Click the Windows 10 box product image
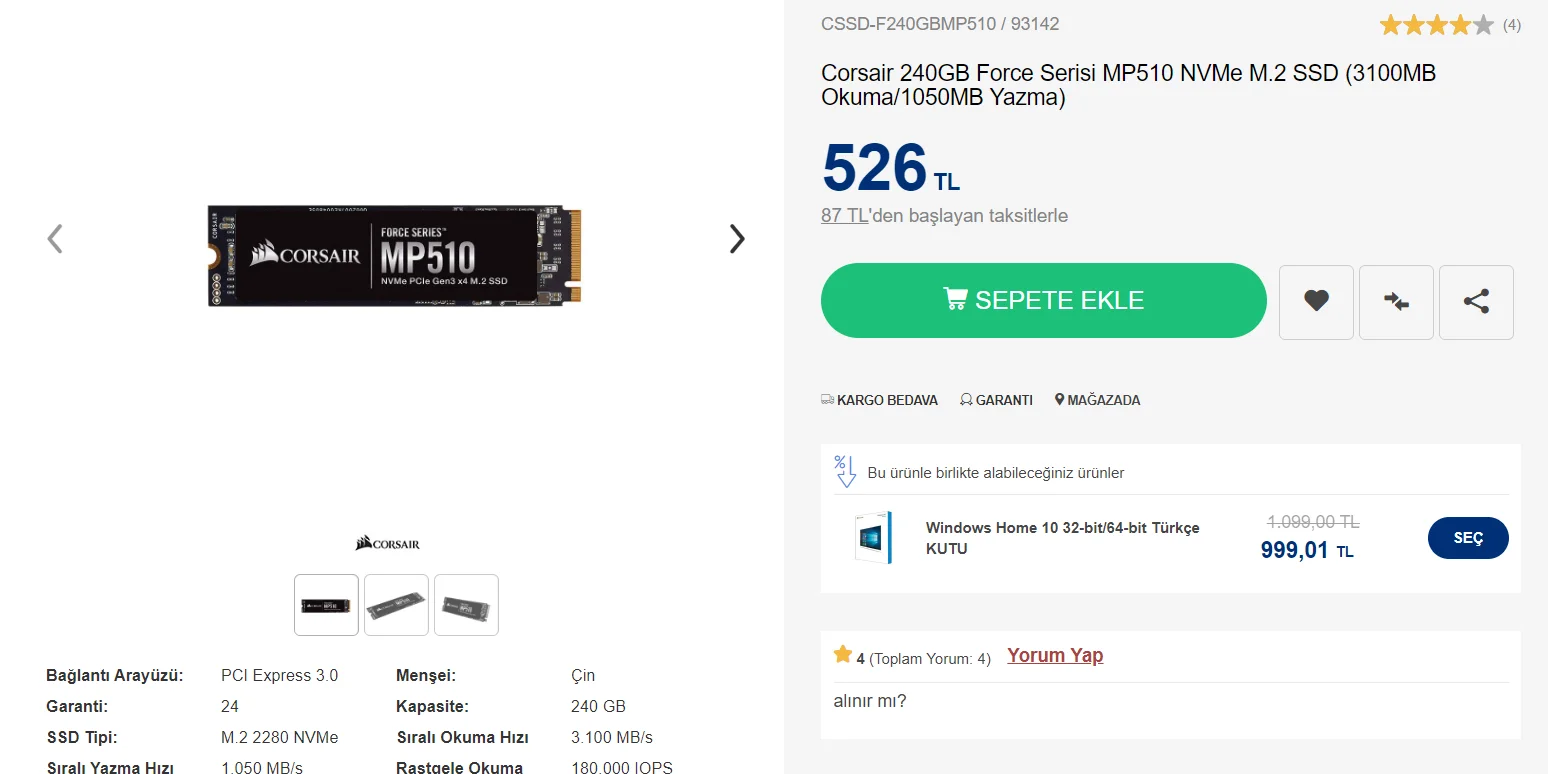The image size is (1548, 774). (x=873, y=537)
